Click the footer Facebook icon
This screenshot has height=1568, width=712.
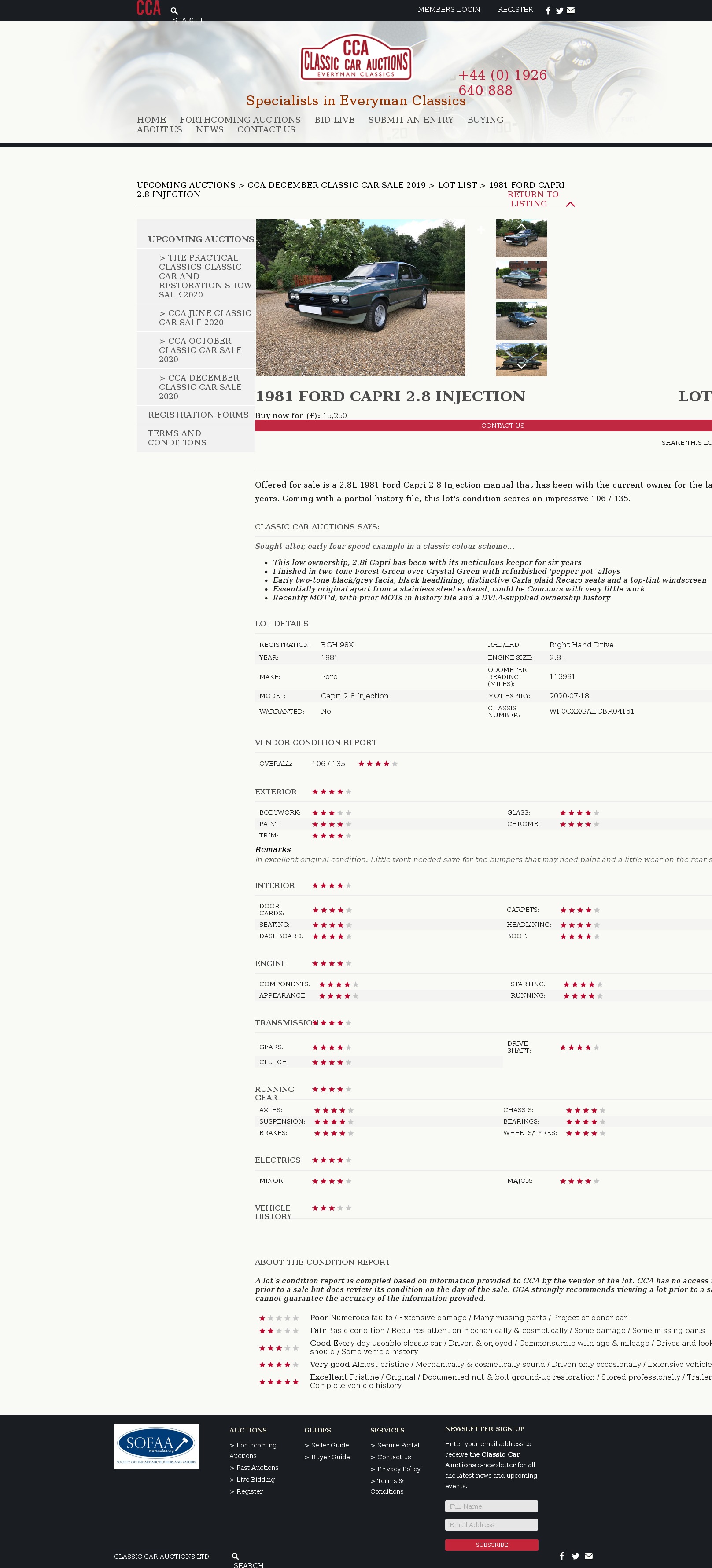coord(561,1555)
